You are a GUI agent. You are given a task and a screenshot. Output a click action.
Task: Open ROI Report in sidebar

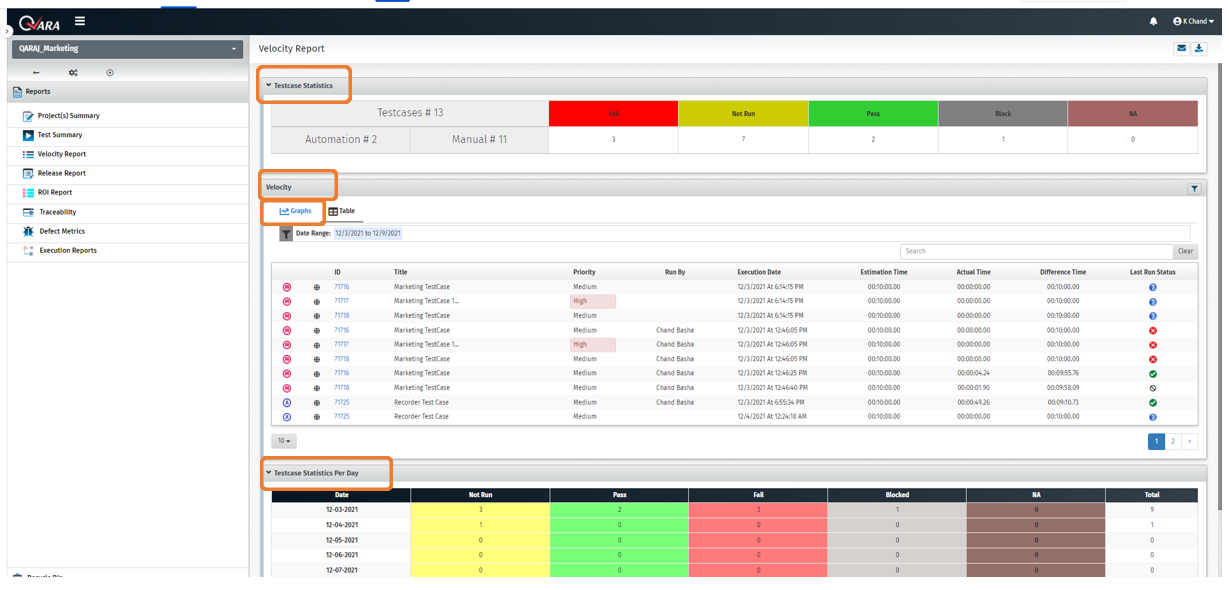coord(55,192)
